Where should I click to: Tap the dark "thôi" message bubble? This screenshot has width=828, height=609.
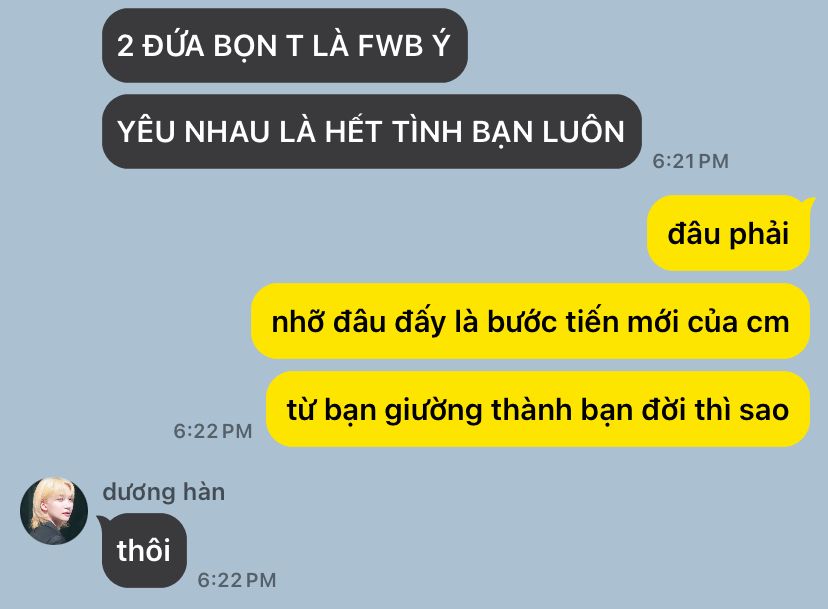(144, 550)
